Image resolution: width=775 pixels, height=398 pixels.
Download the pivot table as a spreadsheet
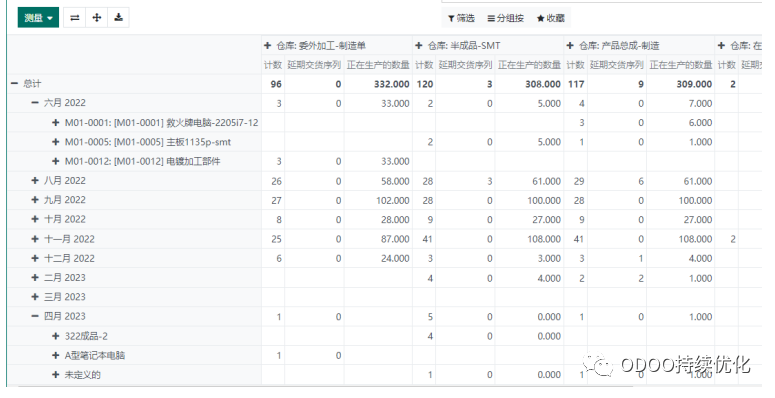pos(119,18)
